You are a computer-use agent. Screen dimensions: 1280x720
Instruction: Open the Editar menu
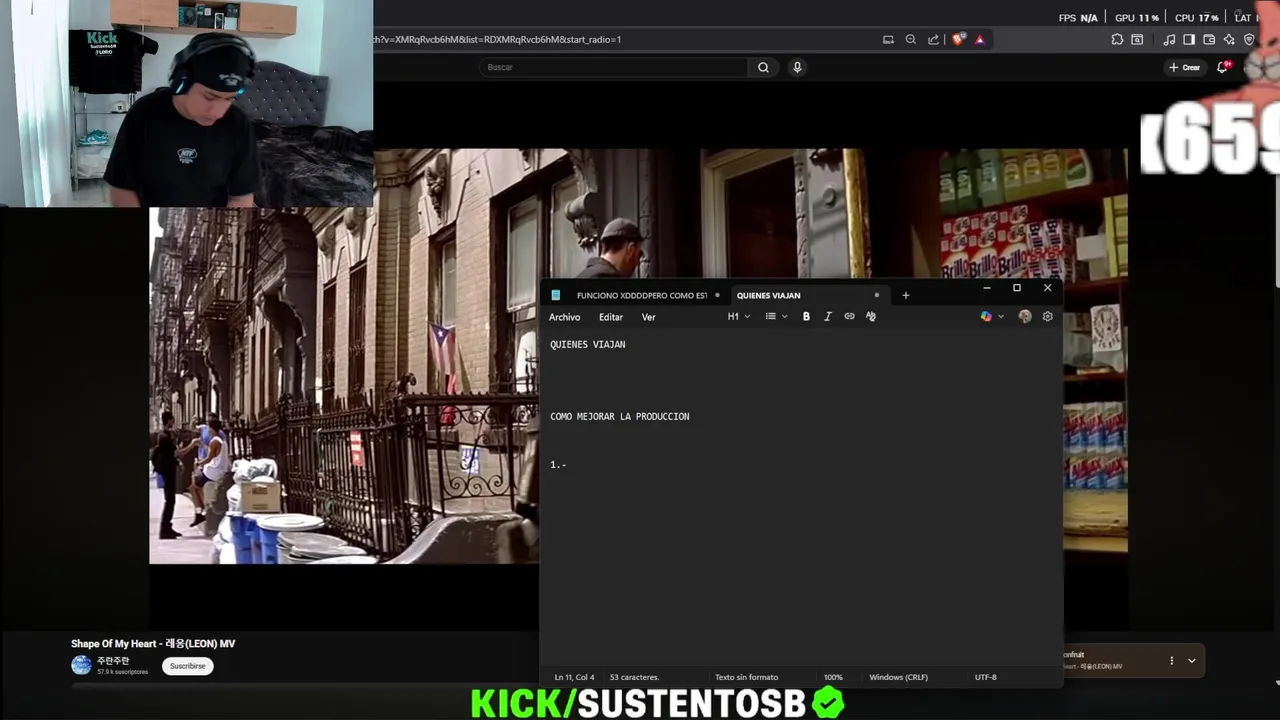point(611,317)
